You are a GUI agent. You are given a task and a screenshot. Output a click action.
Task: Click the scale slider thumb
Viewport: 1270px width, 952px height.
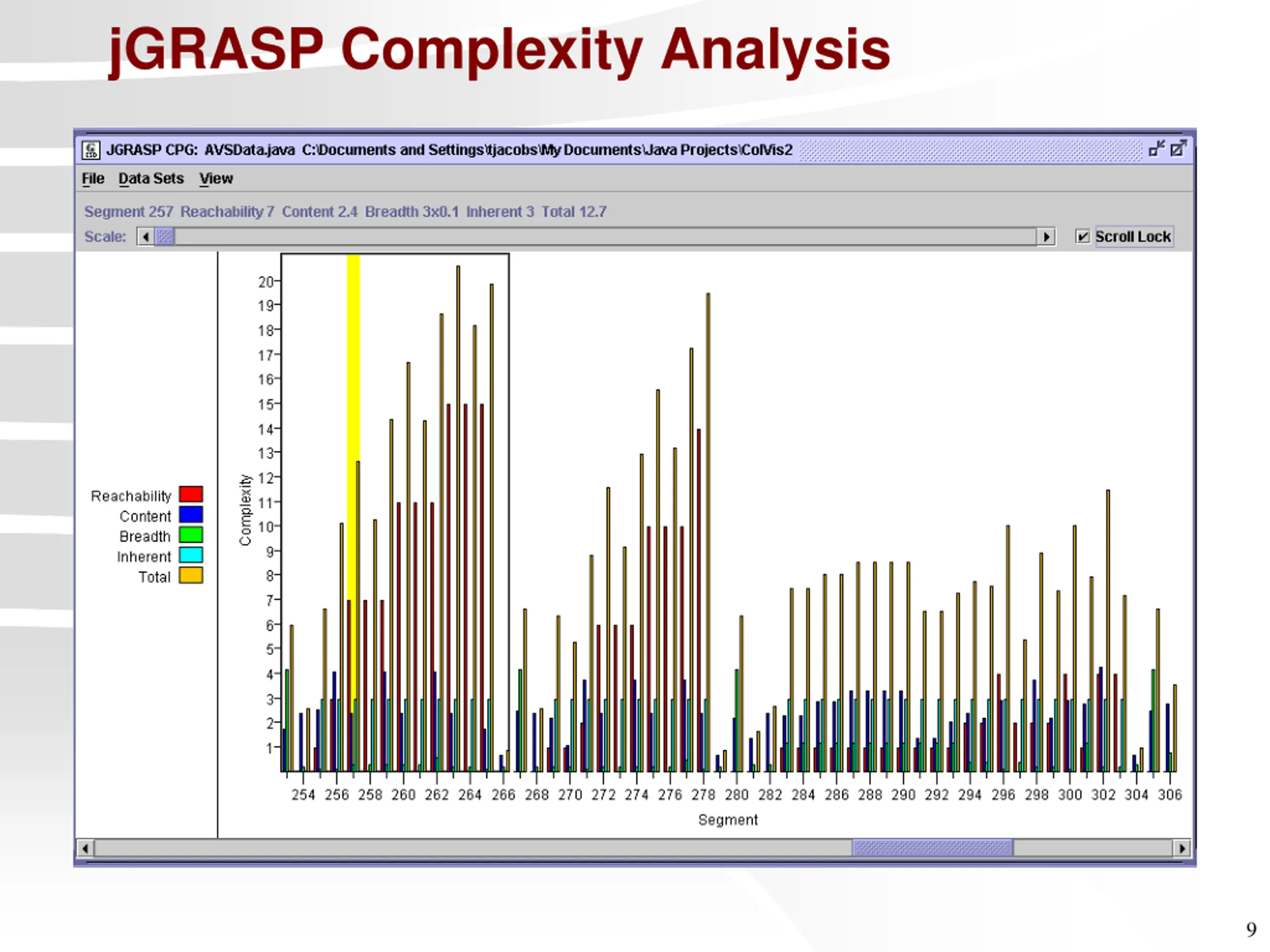coord(165,237)
